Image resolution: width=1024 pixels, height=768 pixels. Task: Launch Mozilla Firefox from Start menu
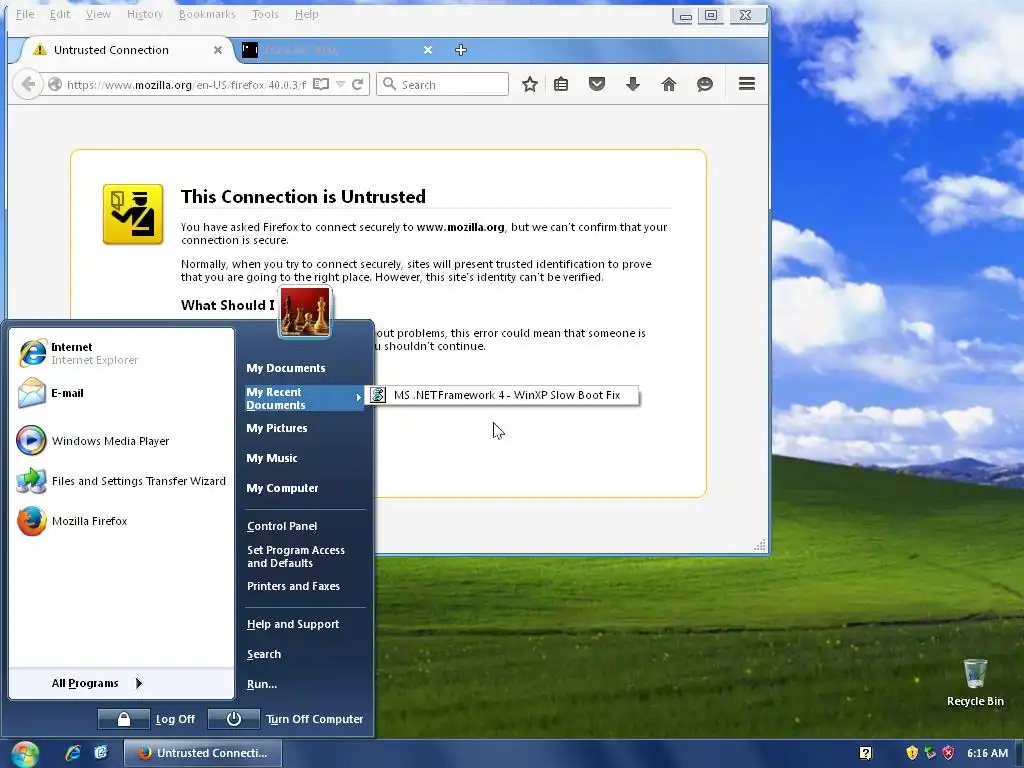(122, 521)
